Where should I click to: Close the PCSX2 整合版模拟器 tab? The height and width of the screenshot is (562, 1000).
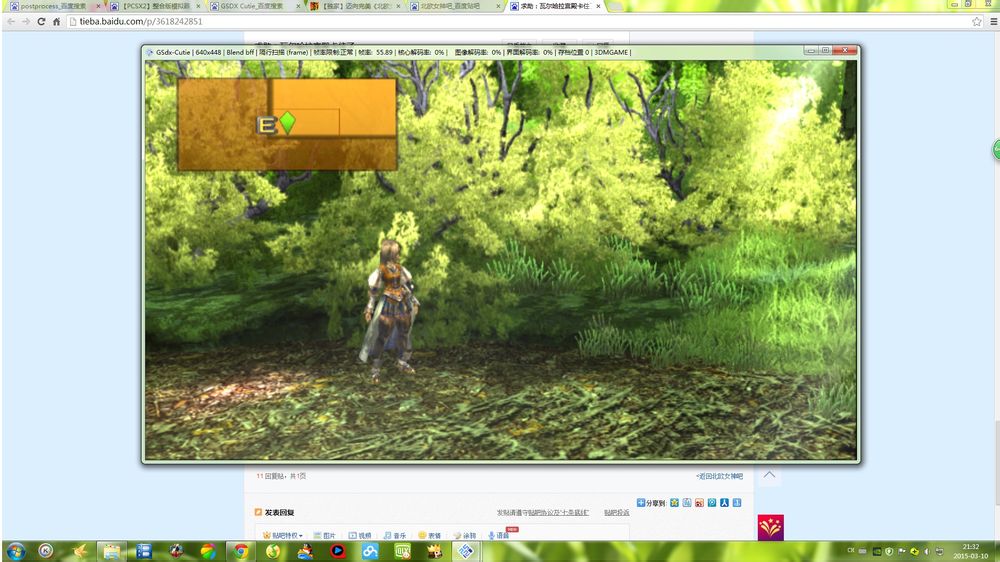click(x=198, y=6)
